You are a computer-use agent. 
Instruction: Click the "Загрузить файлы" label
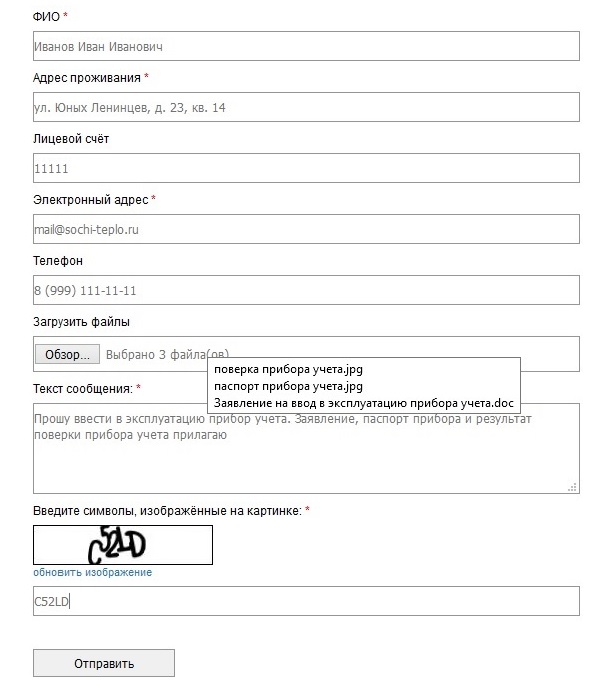pyautogui.click(x=81, y=322)
